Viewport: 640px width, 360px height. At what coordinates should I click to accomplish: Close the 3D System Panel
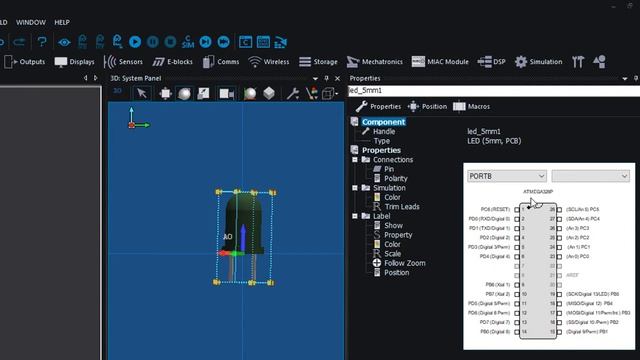point(338,78)
